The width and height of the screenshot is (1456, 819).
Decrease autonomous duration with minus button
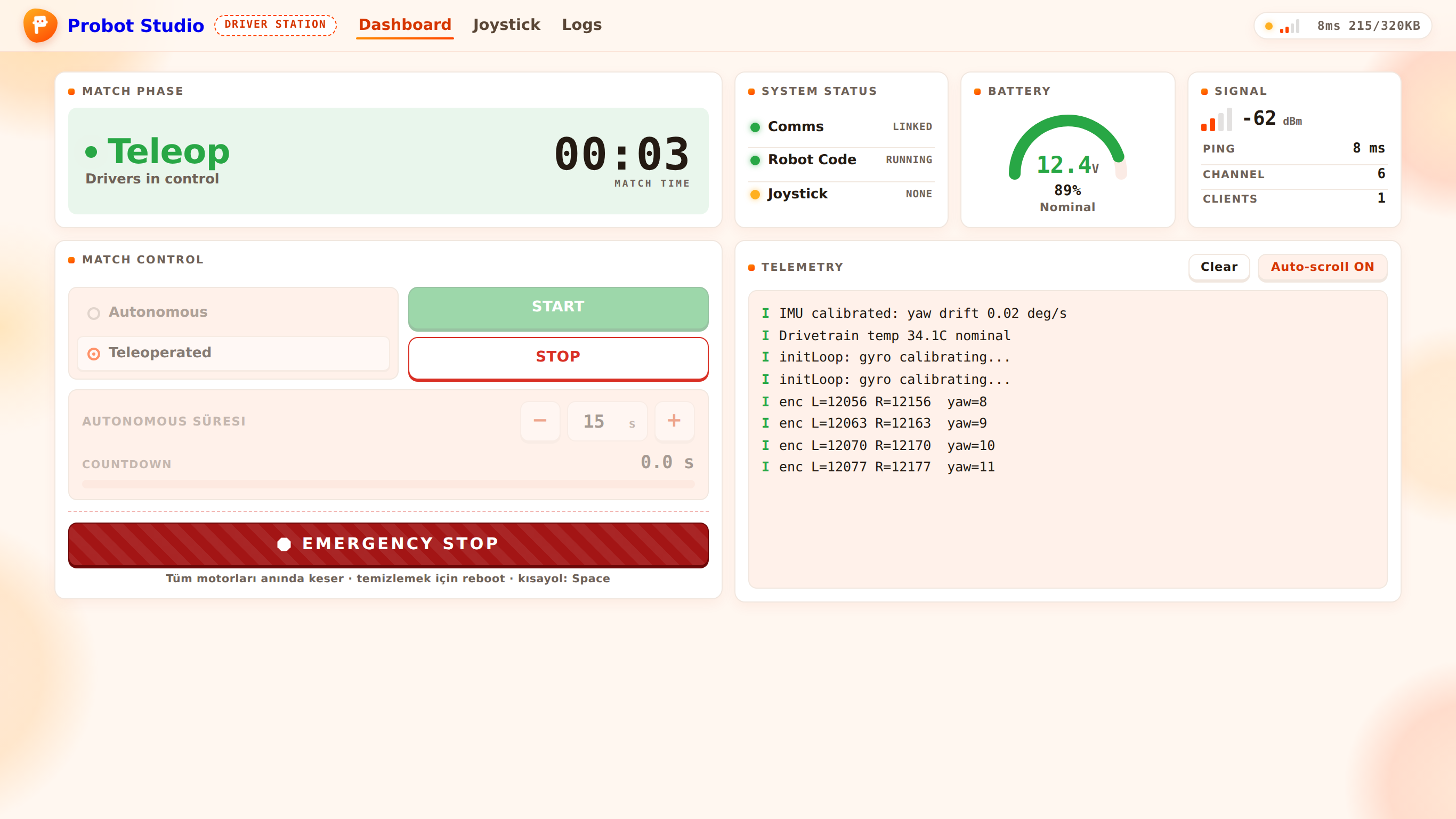(540, 421)
